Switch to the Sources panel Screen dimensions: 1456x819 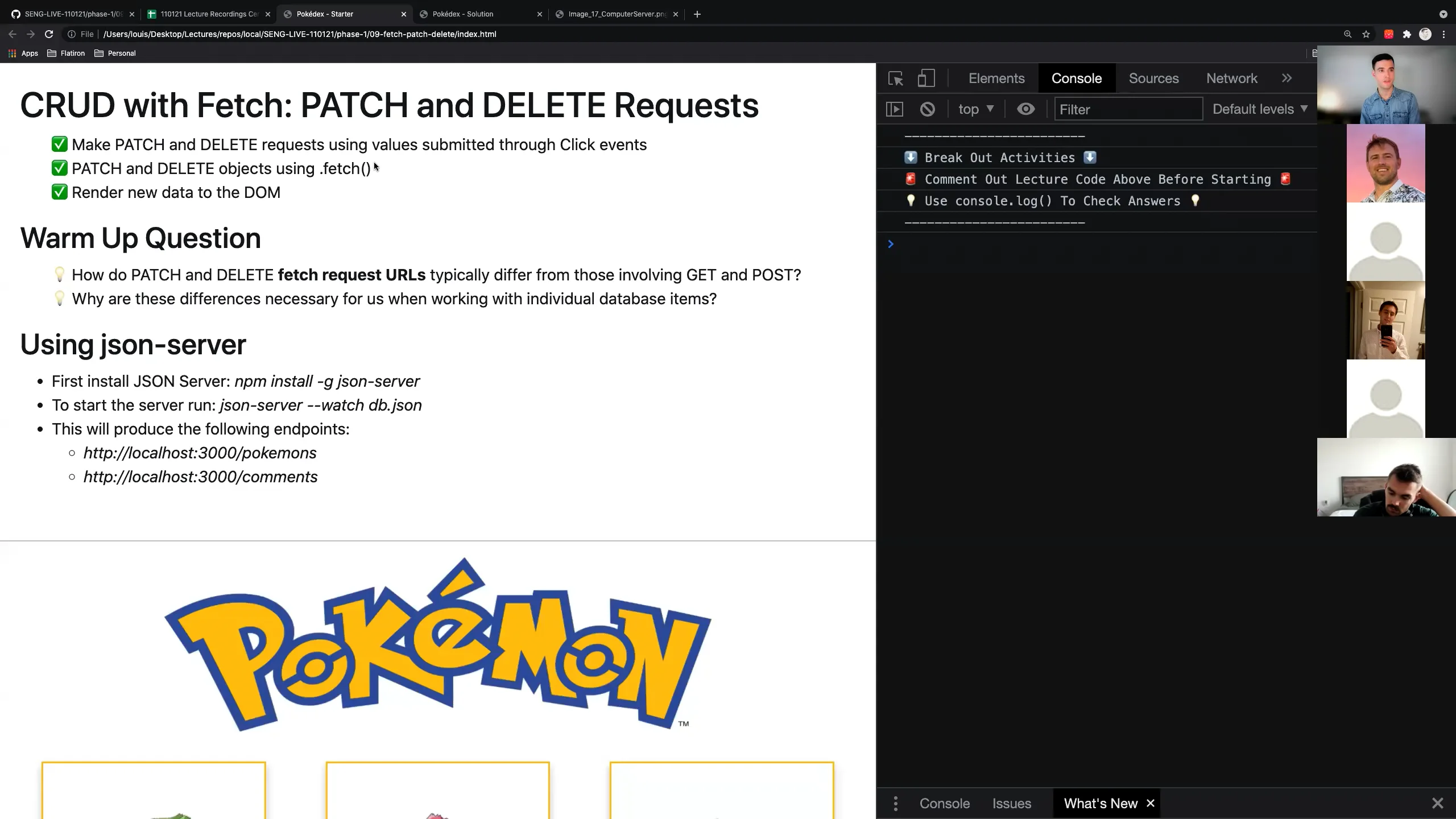1153,78
